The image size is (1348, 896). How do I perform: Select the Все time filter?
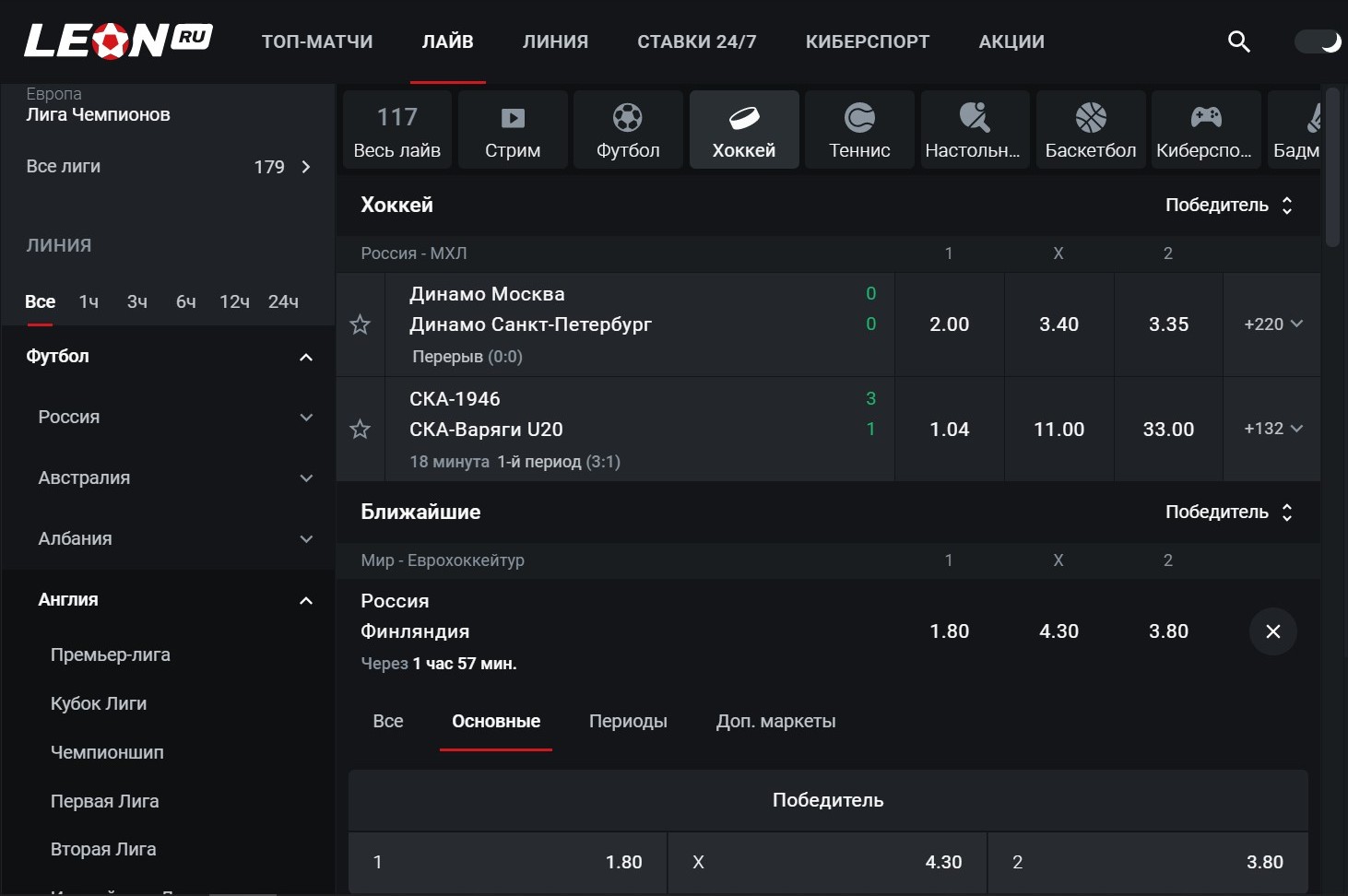[41, 301]
